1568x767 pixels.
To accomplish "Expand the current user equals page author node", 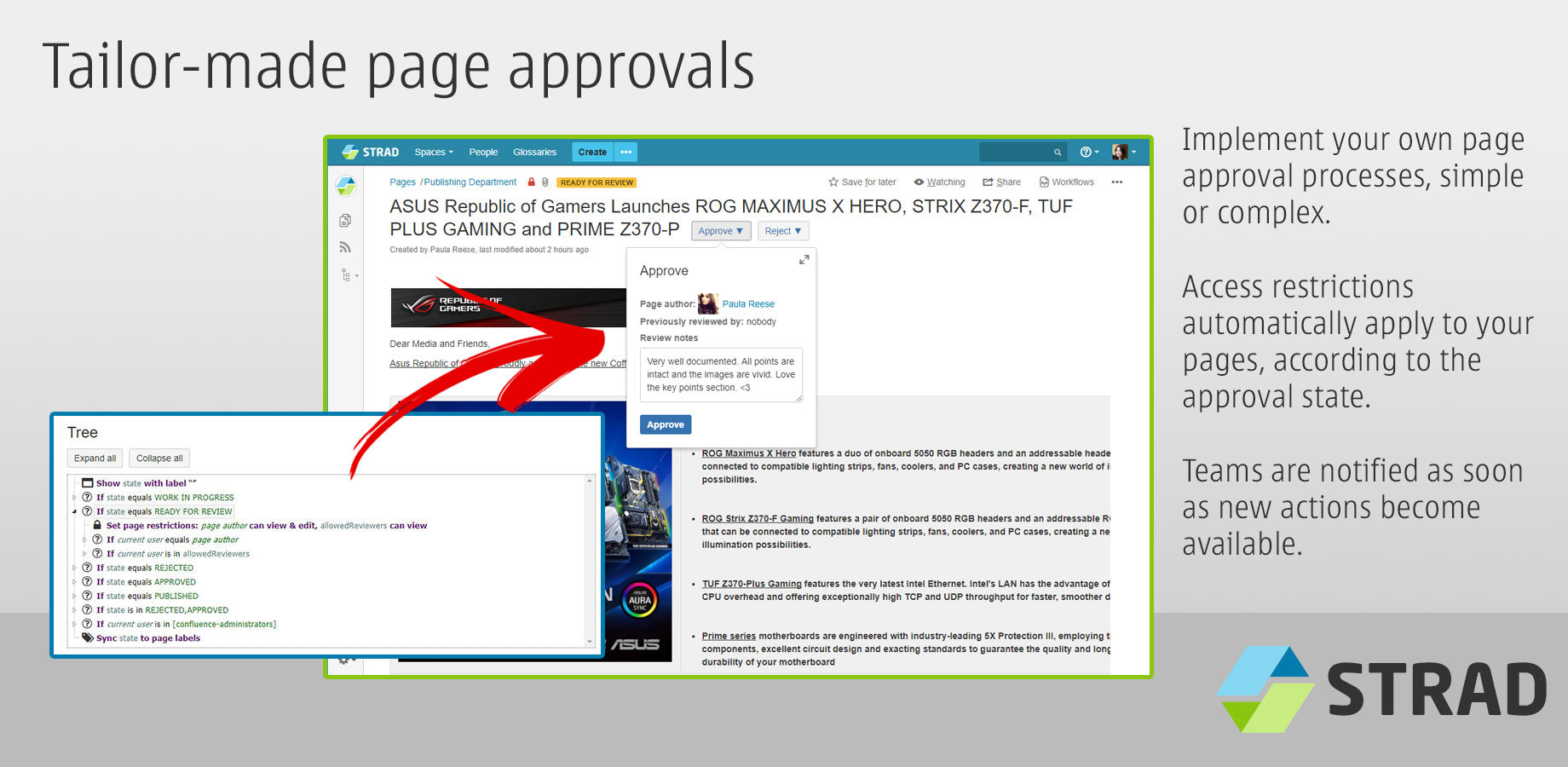I will 84,540.
